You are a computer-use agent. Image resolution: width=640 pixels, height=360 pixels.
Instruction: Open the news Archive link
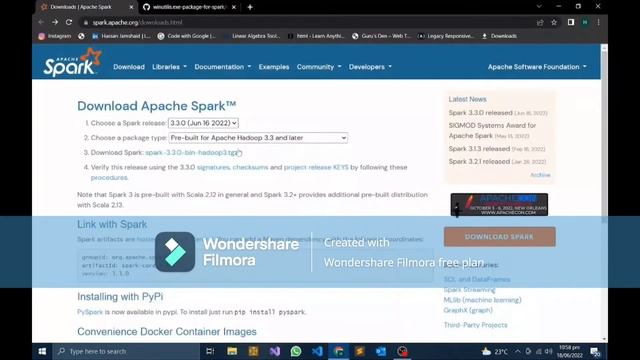click(x=540, y=175)
